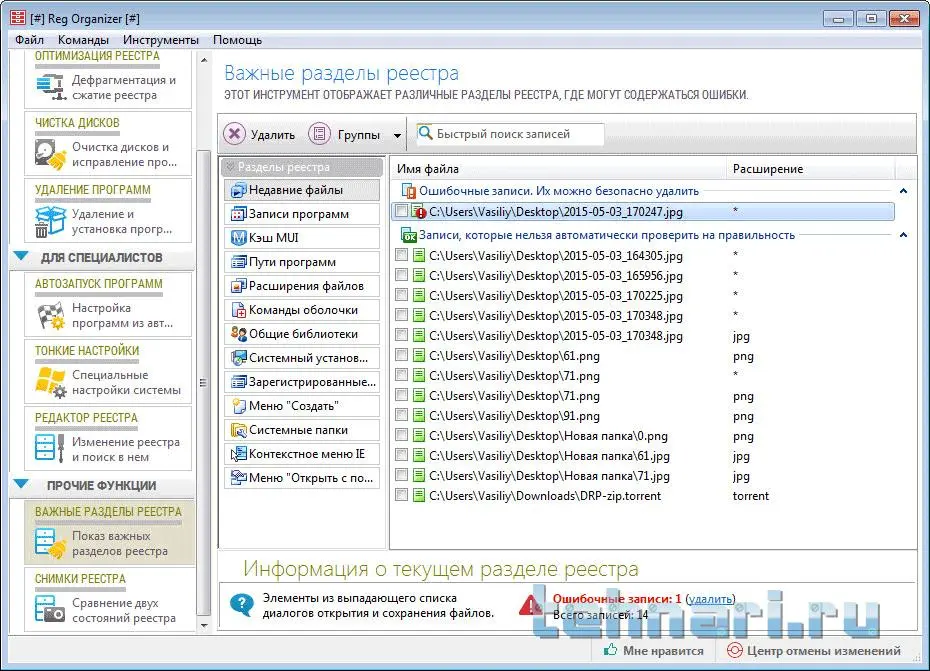Viewport: 930px width, 671px height.
Task: Click the sidebar scrollbar down arrow
Action: [x=203, y=625]
